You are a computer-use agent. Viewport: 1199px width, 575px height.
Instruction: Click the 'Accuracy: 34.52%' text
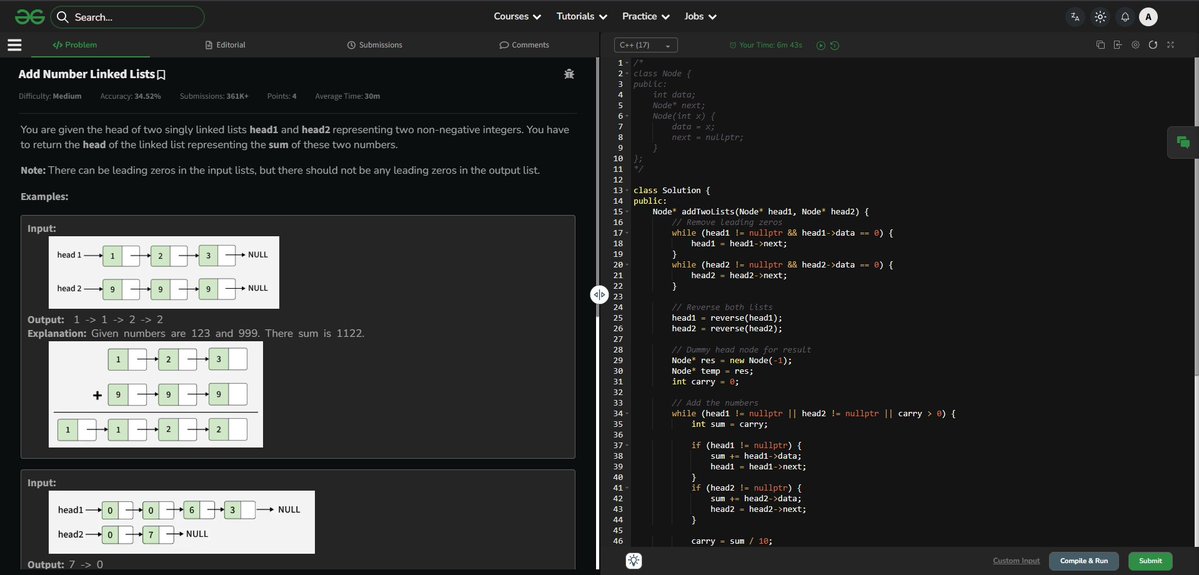(130, 96)
